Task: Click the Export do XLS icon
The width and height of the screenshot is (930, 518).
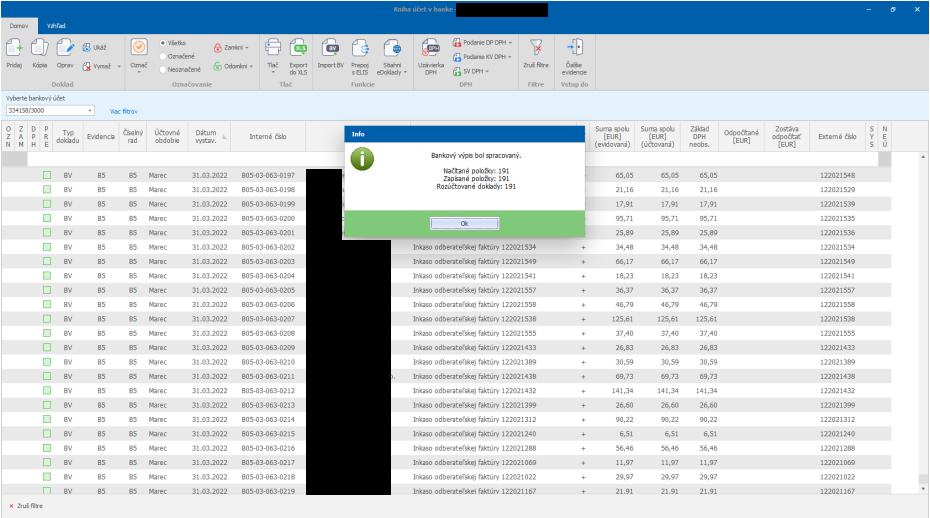Action: (x=298, y=48)
